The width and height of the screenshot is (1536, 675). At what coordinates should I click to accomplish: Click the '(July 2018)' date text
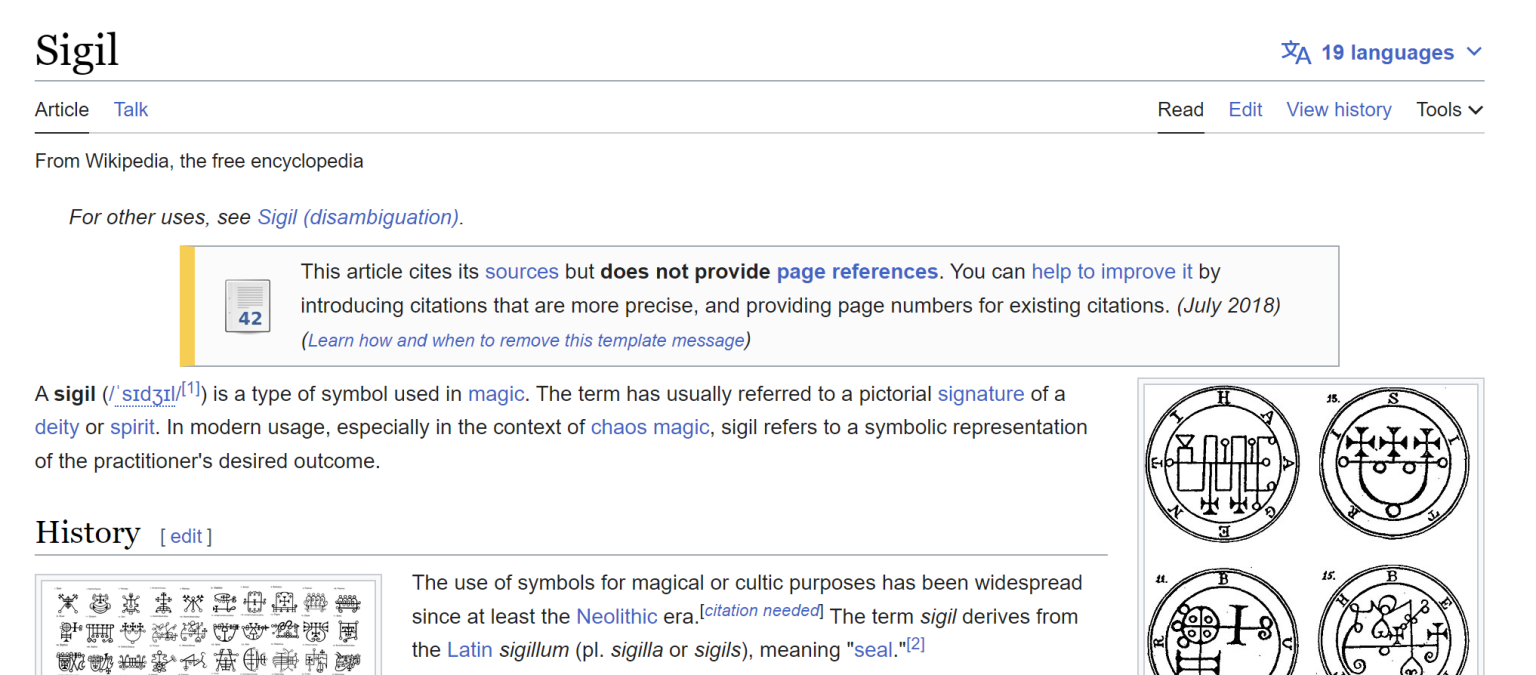click(1228, 306)
